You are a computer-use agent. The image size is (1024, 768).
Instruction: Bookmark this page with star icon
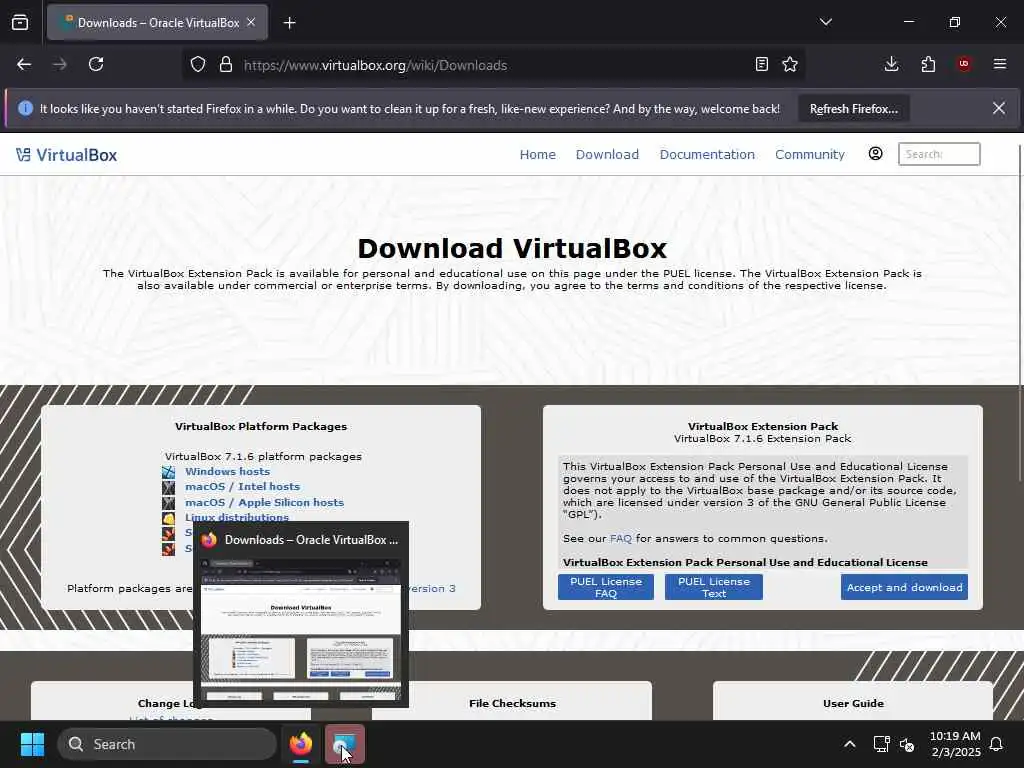tap(790, 65)
